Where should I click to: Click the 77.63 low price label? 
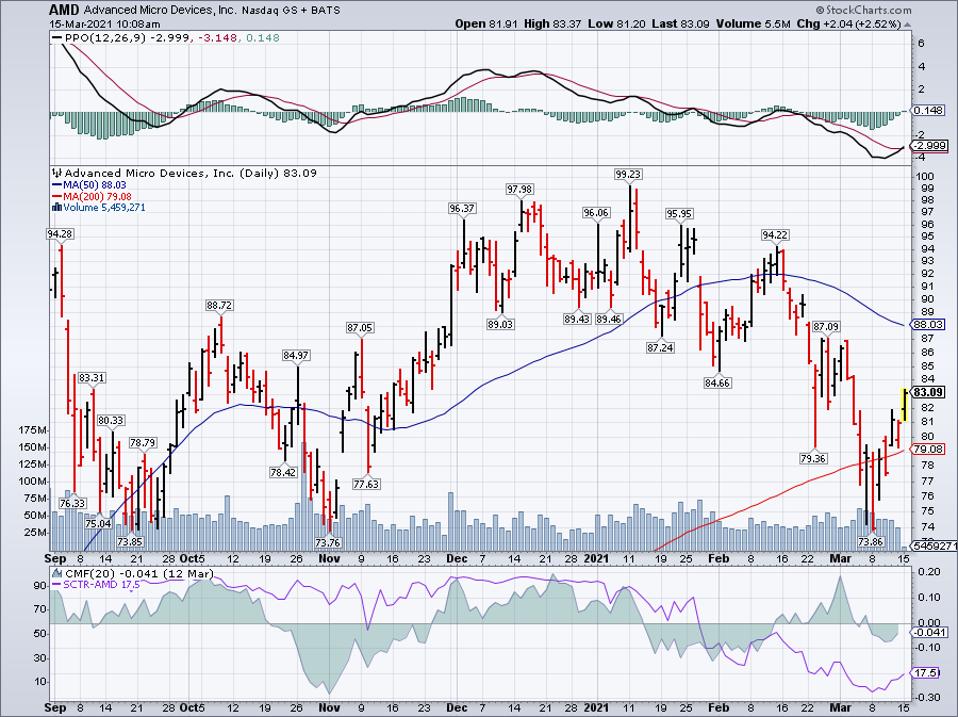pyautogui.click(x=367, y=484)
